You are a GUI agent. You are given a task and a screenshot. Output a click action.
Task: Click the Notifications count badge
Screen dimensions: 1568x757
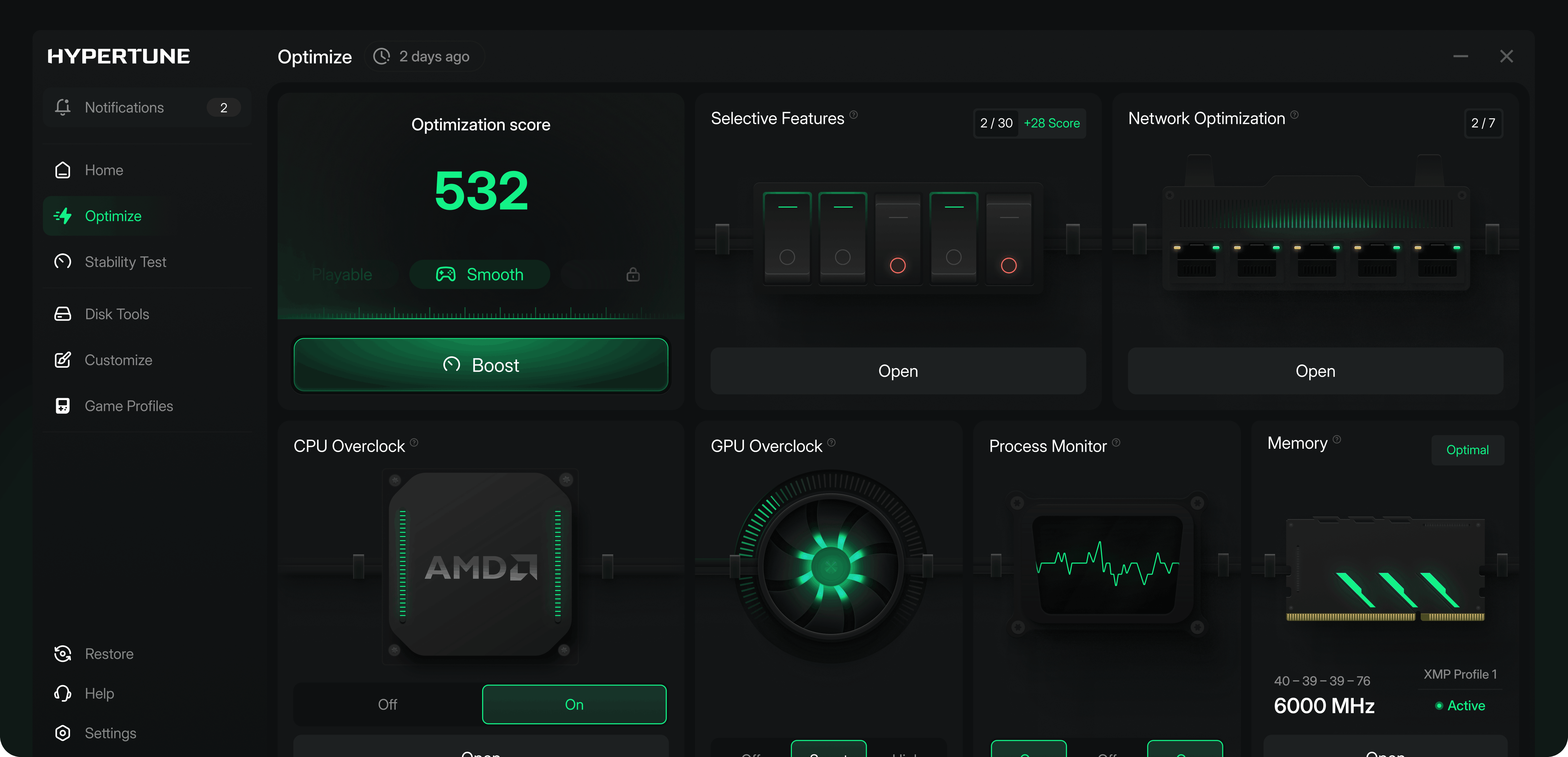(223, 107)
